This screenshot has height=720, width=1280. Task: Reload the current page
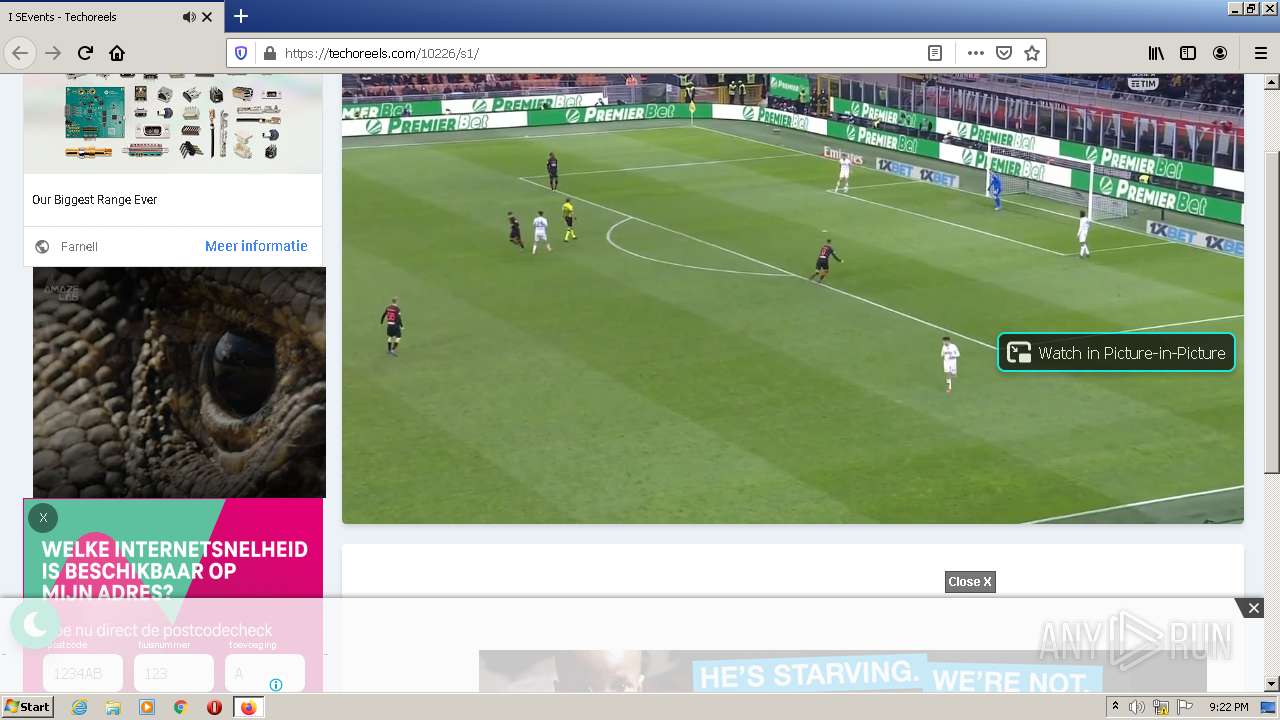coord(86,53)
